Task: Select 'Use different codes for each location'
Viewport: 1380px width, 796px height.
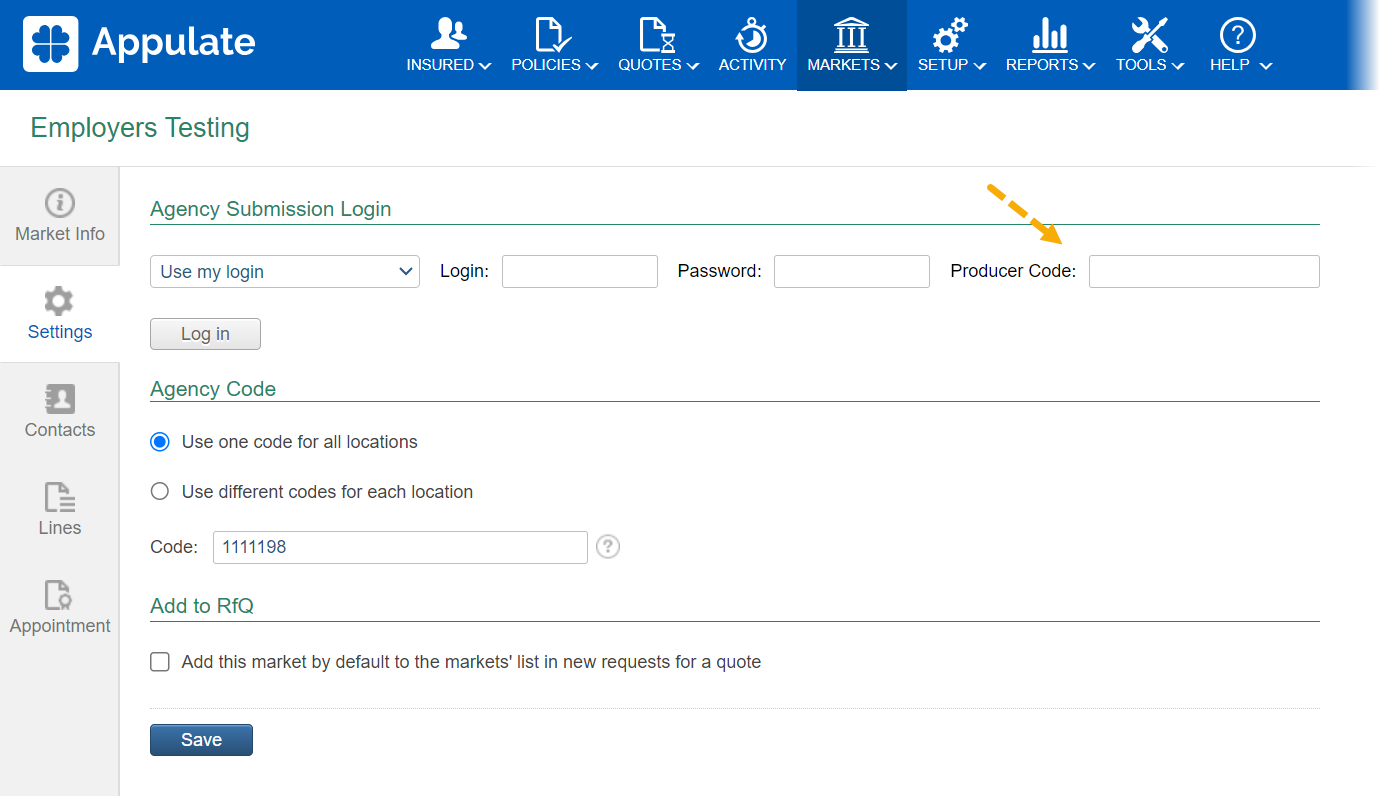Action: 160,492
